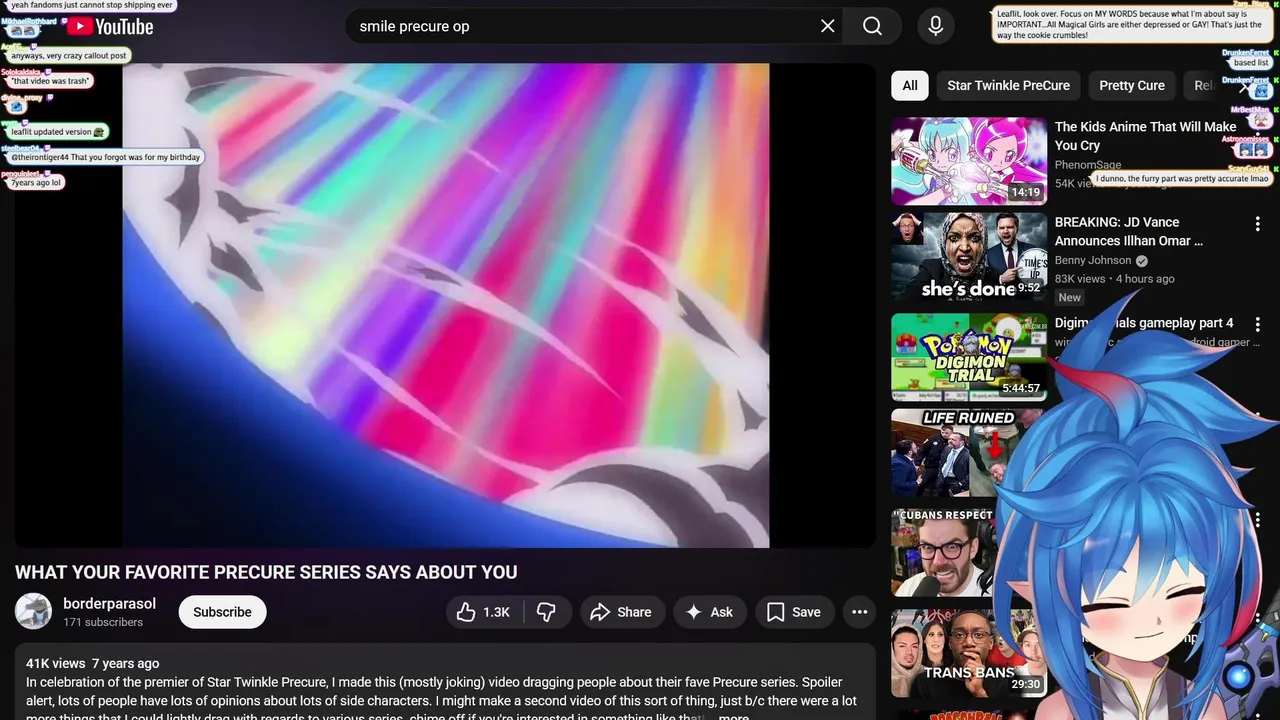Image resolution: width=1280 pixels, height=720 pixels.
Task: Dislike the video with the thumbs-down button
Action: (546, 612)
